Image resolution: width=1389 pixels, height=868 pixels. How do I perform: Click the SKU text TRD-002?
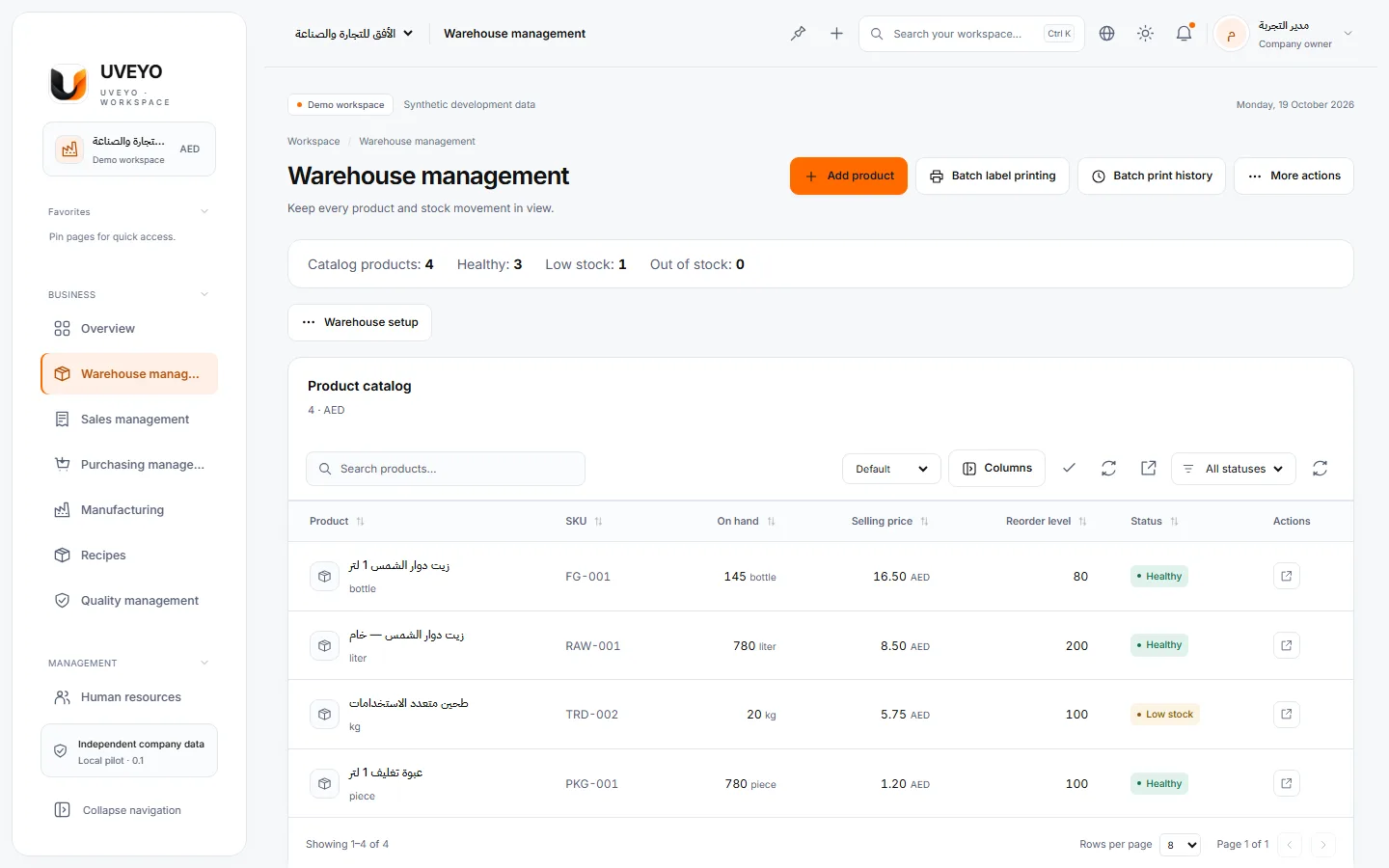point(591,715)
